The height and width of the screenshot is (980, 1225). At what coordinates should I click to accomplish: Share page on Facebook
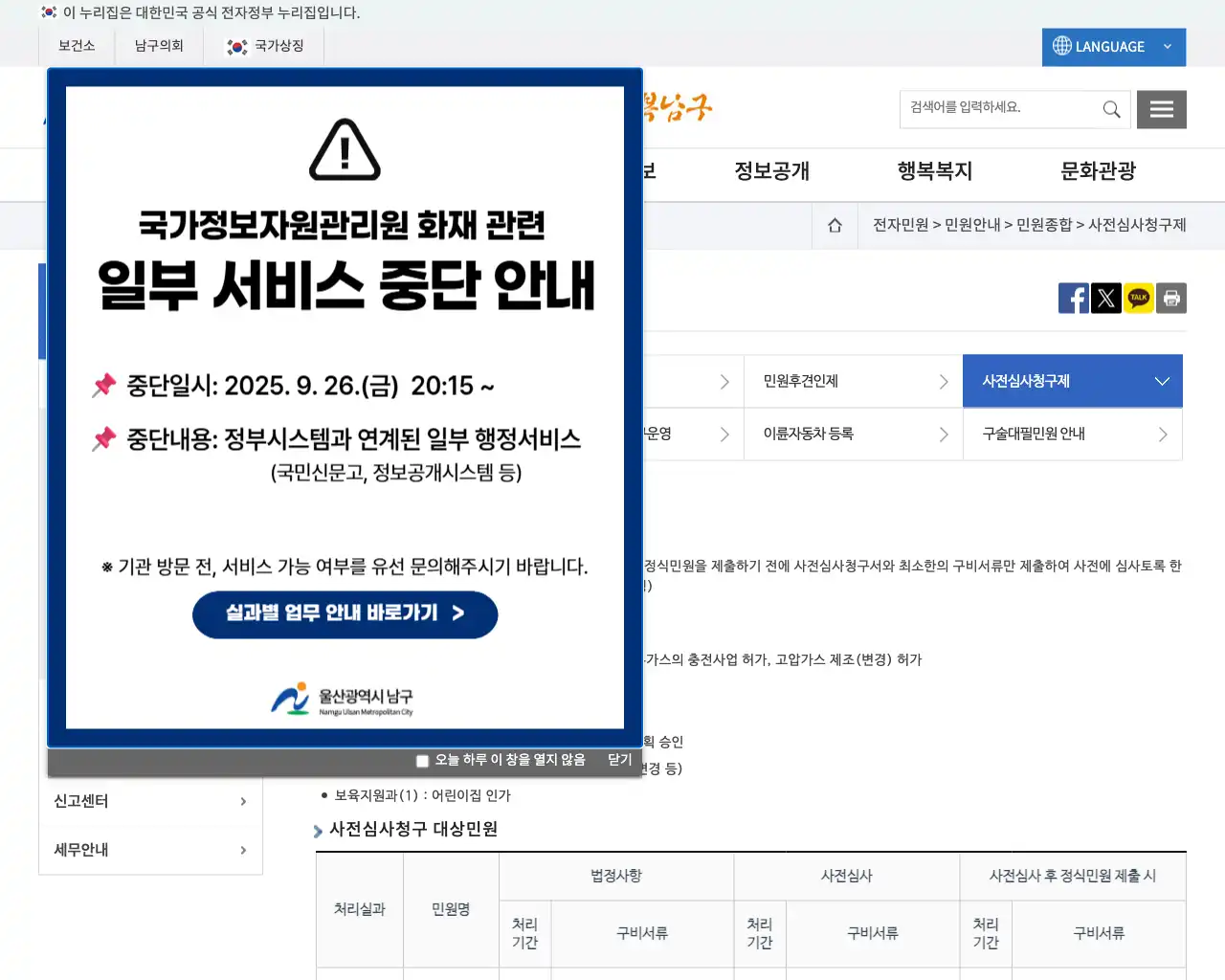1073,299
